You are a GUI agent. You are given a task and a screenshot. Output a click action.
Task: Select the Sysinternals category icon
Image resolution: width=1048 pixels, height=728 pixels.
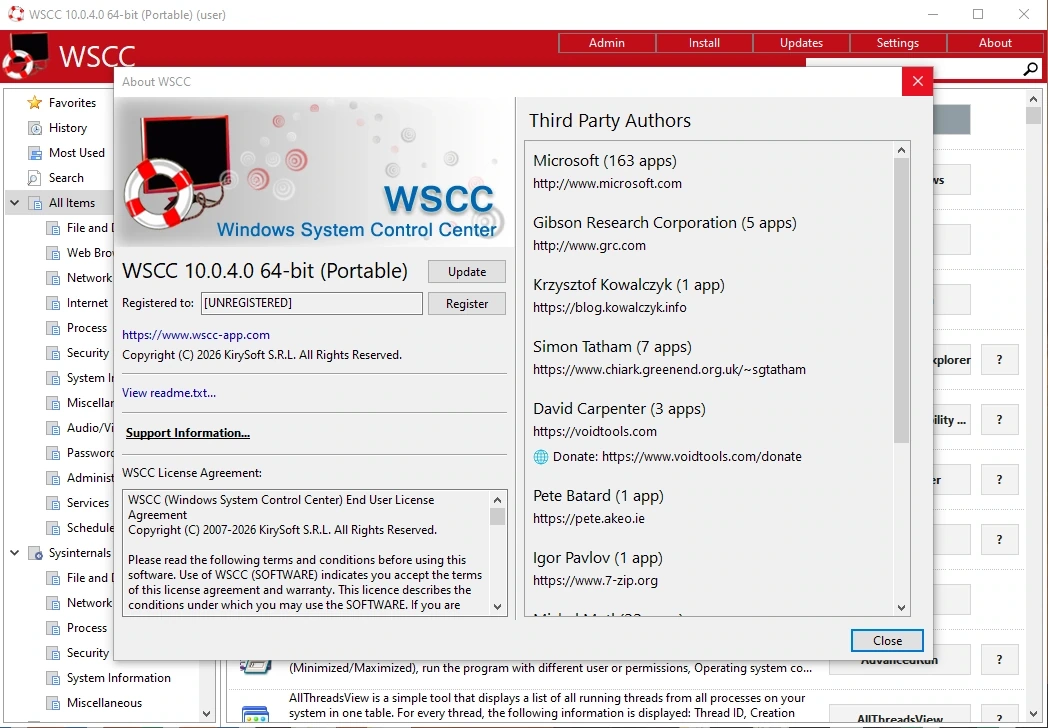pos(35,554)
